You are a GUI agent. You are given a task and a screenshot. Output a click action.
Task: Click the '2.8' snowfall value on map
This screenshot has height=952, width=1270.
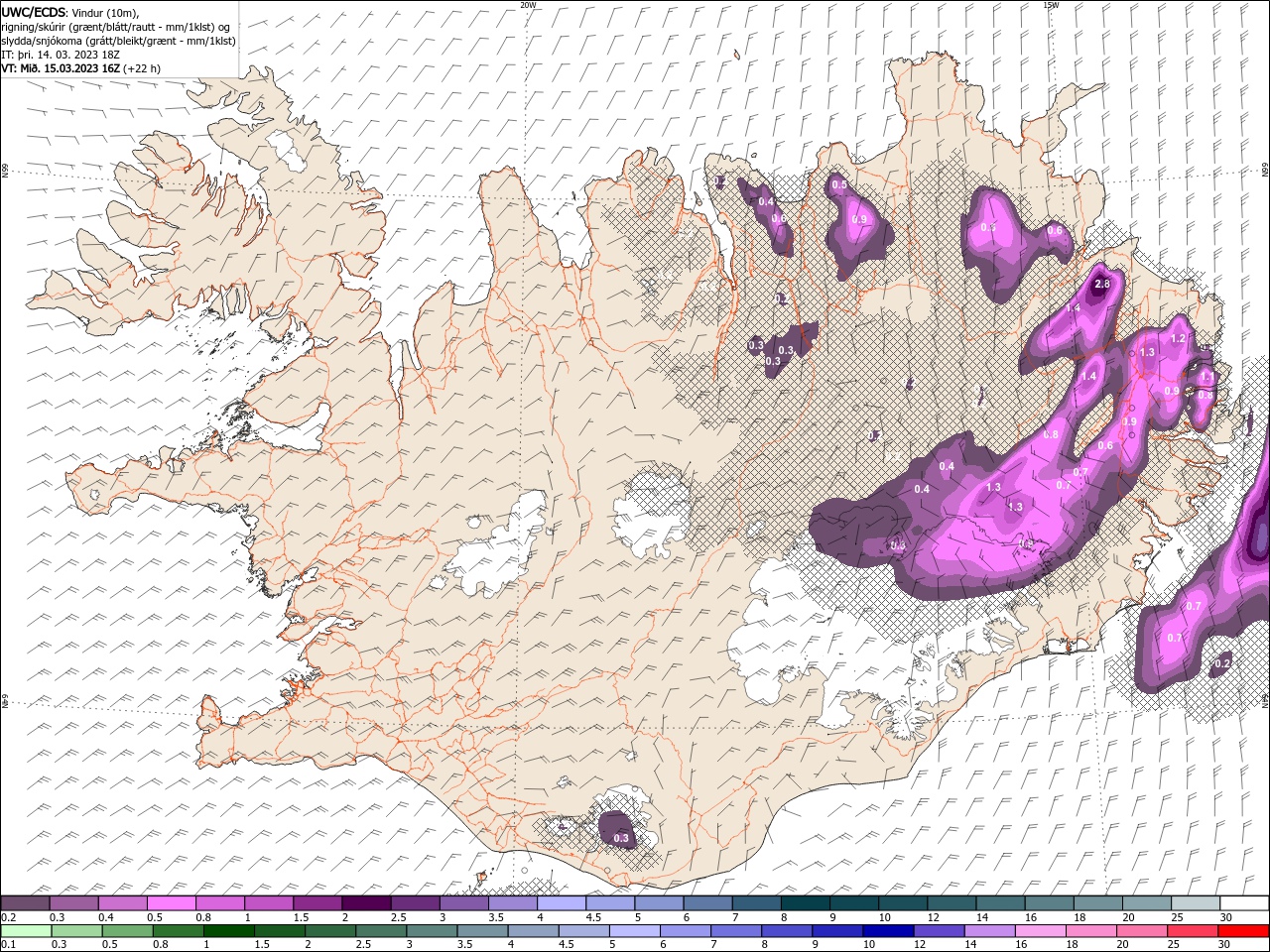[1101, 285]
